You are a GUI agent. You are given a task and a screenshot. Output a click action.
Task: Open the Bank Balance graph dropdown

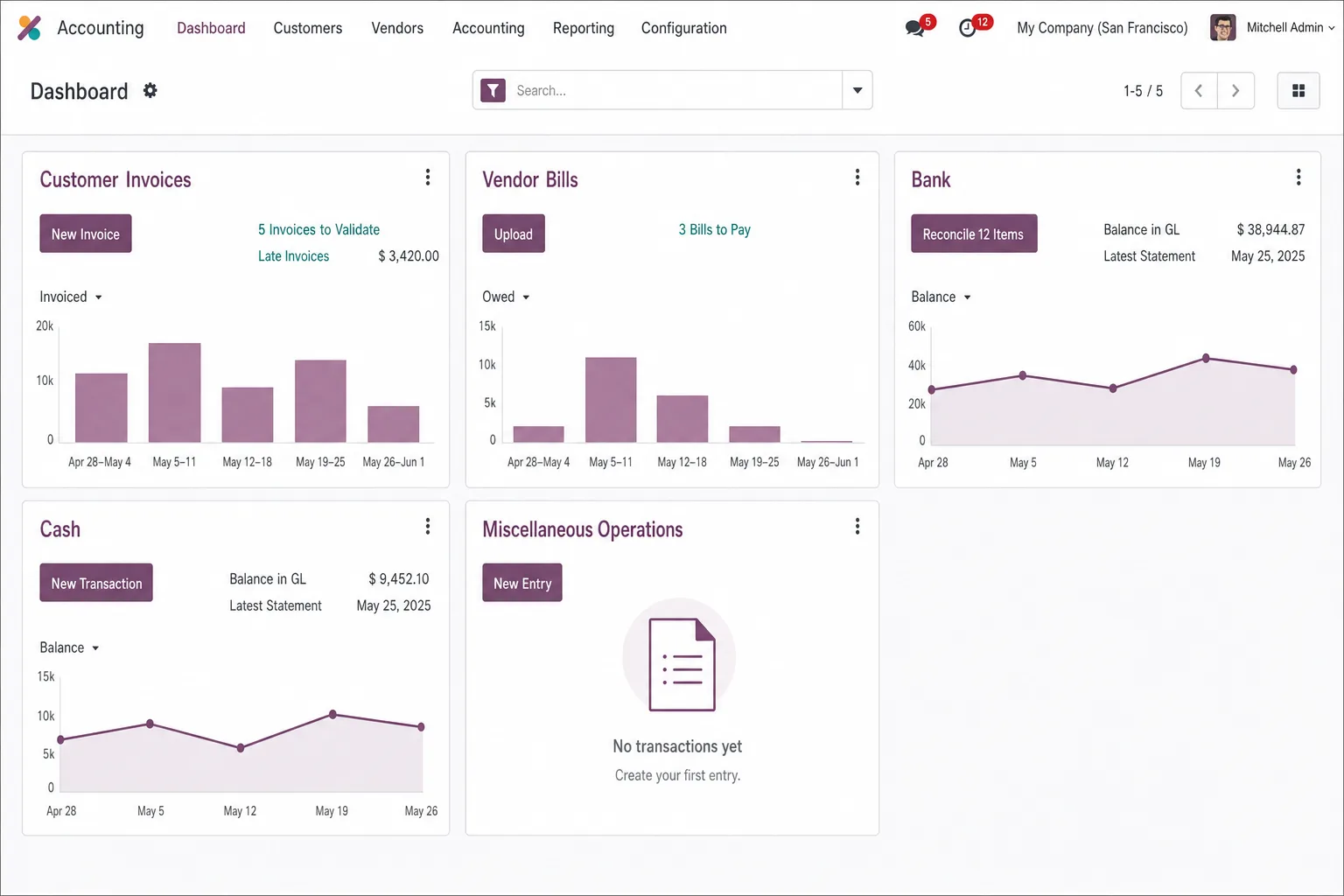tap(941, 297)
